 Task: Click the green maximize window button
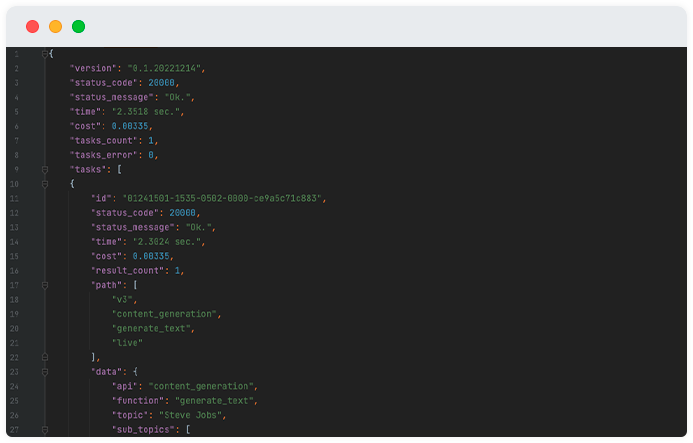[x=78, y=27]
